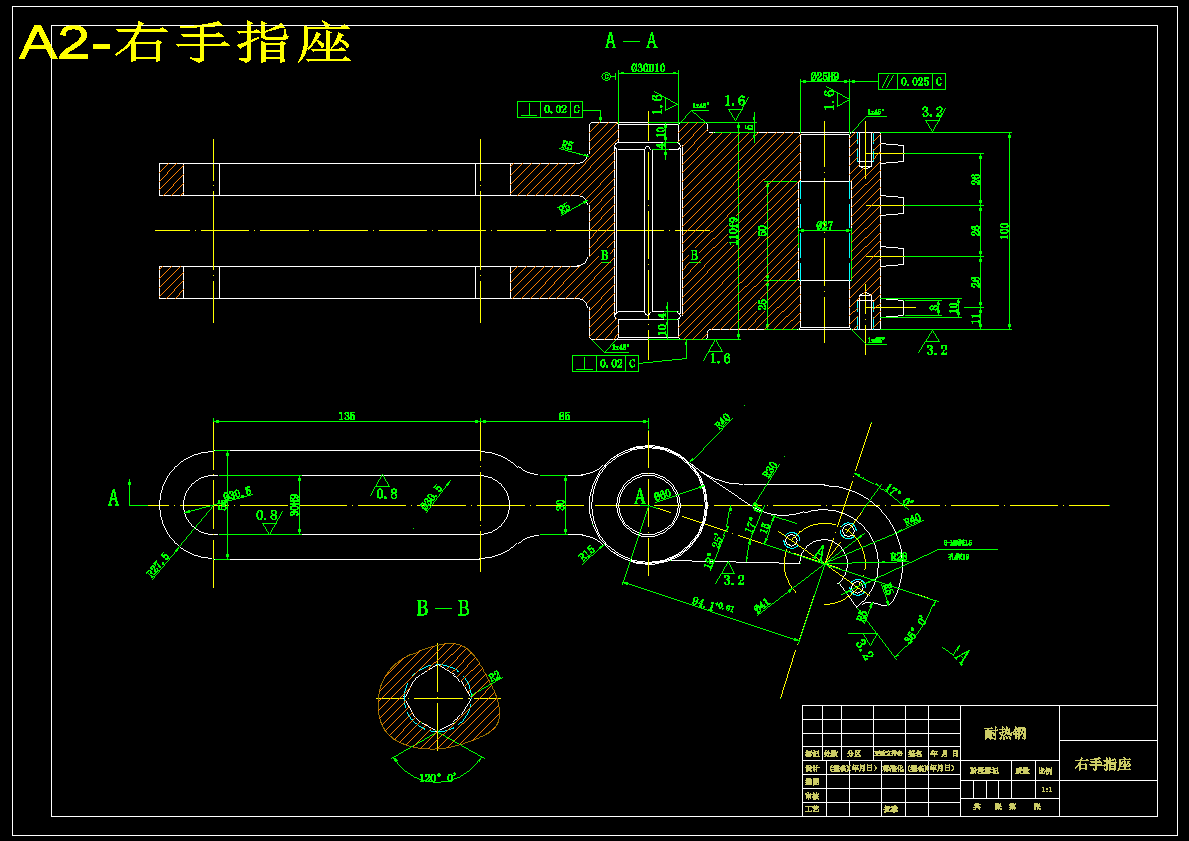The height and width of the screenshot is (841, 1189).
Task: Pick the 100 overall height dimension
Action: [1005, 231]
